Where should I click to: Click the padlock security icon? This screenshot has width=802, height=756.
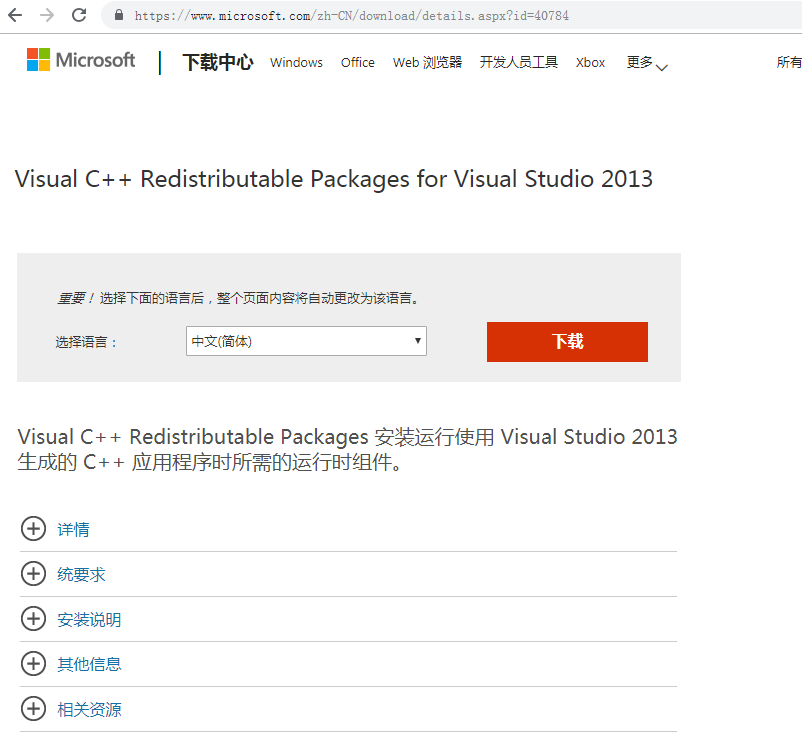click(119, 16)
